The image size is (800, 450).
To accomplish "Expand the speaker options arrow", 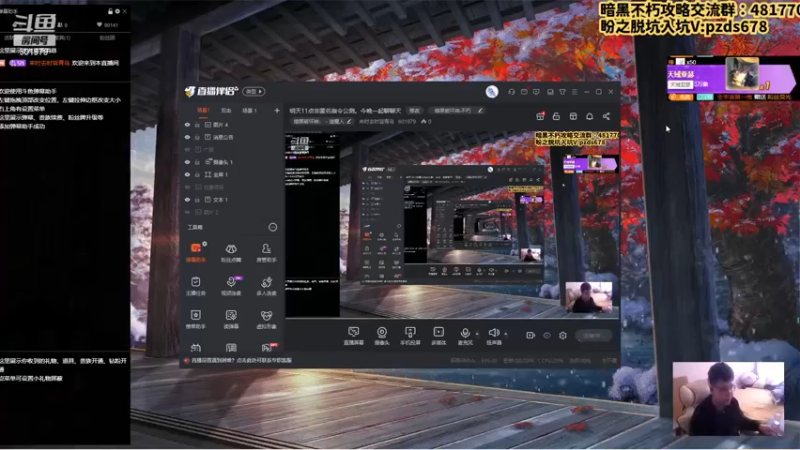I will tap(506, 334).
